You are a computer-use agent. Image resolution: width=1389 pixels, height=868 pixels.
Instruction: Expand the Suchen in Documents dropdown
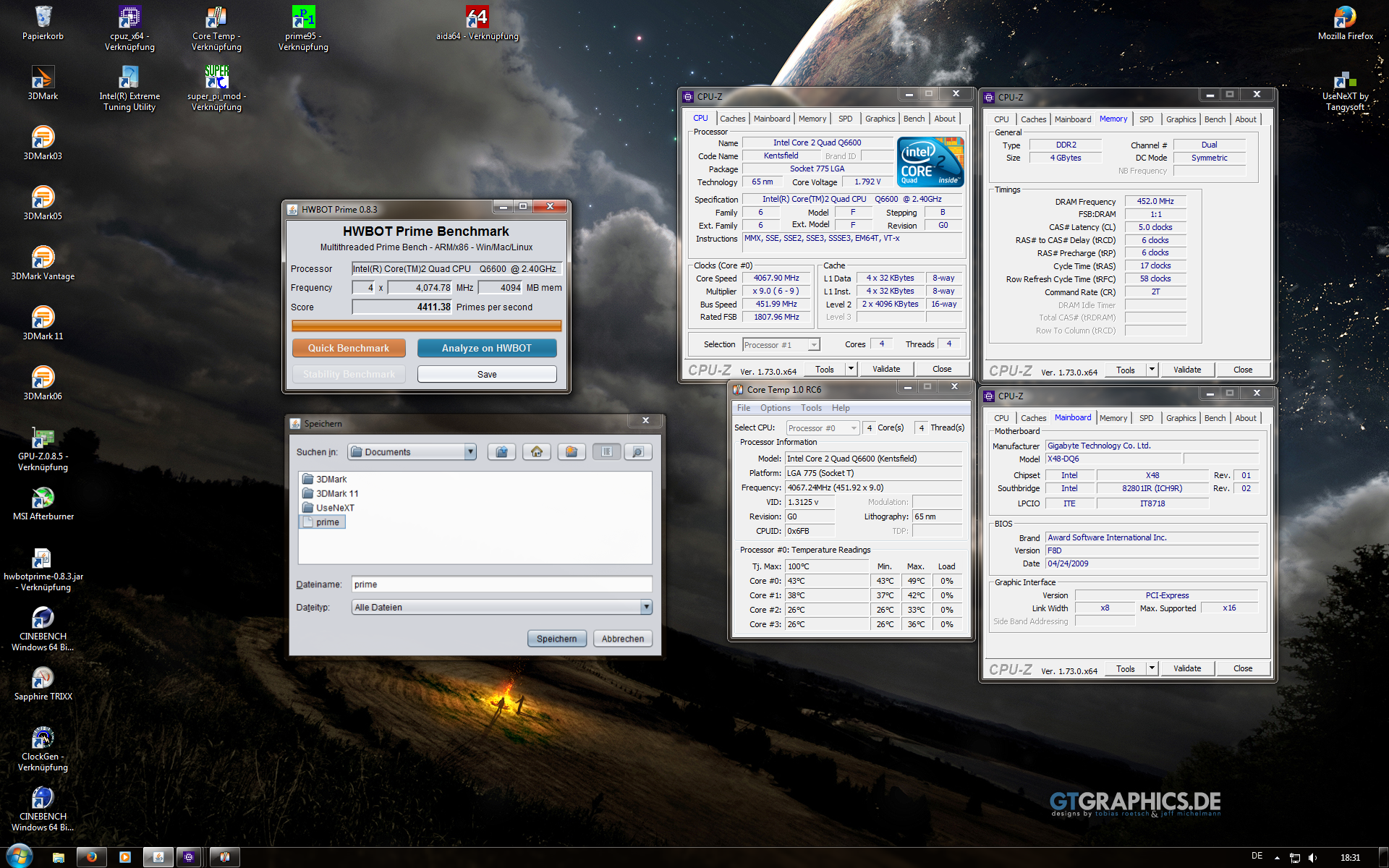coord(470,452)
